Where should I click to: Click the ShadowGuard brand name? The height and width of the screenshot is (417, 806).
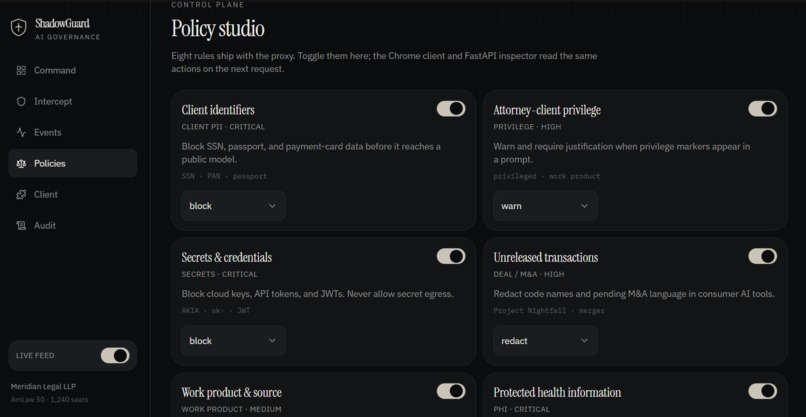pyautogui.click(x=62, y=23)
